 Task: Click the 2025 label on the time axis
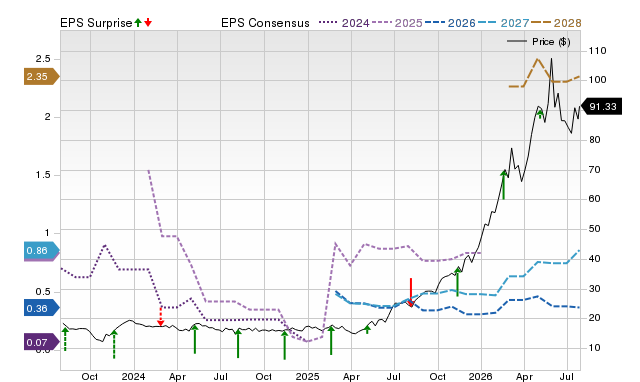307,376
